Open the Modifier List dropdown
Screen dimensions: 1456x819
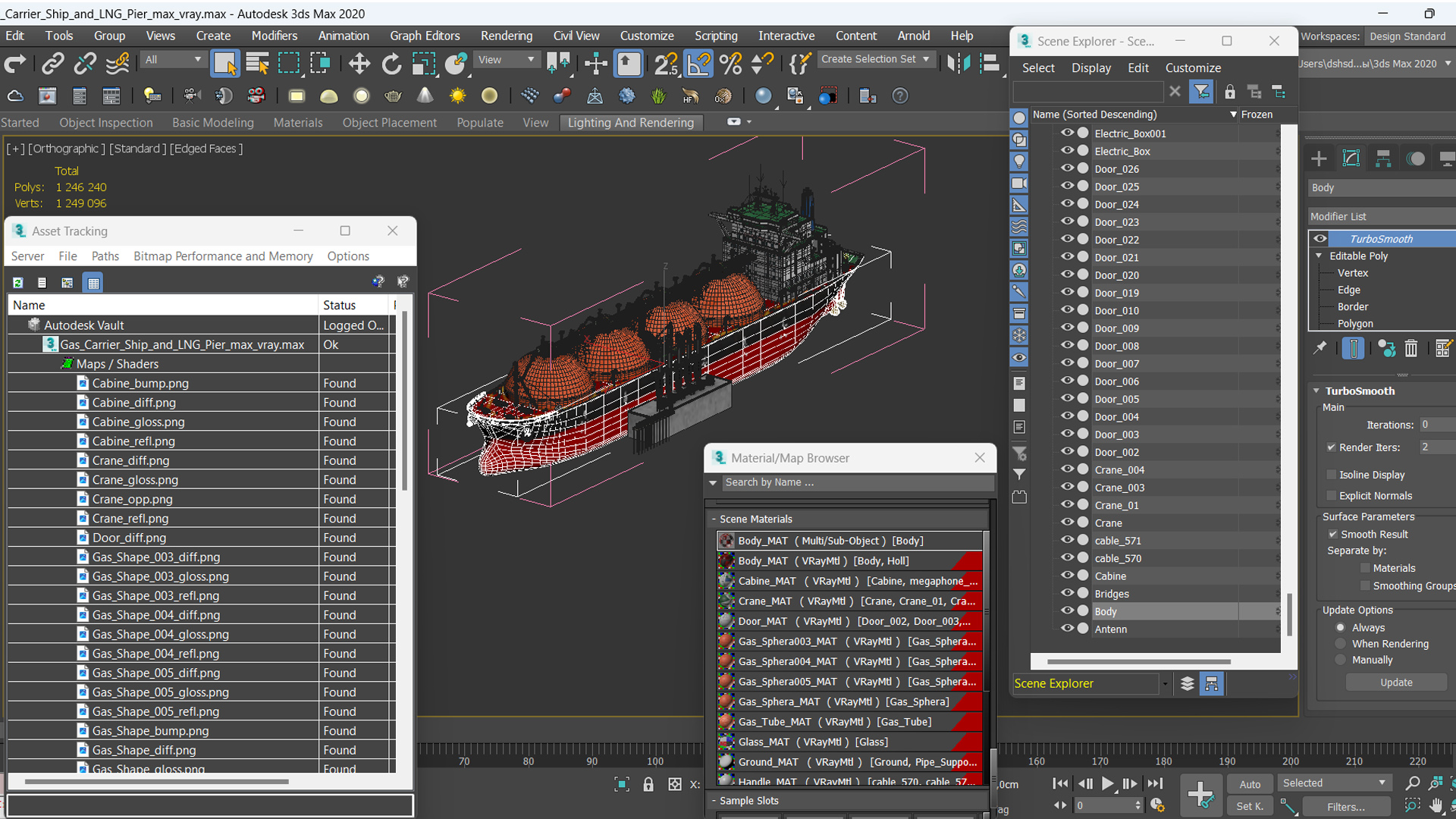[x=1382, y=217]
